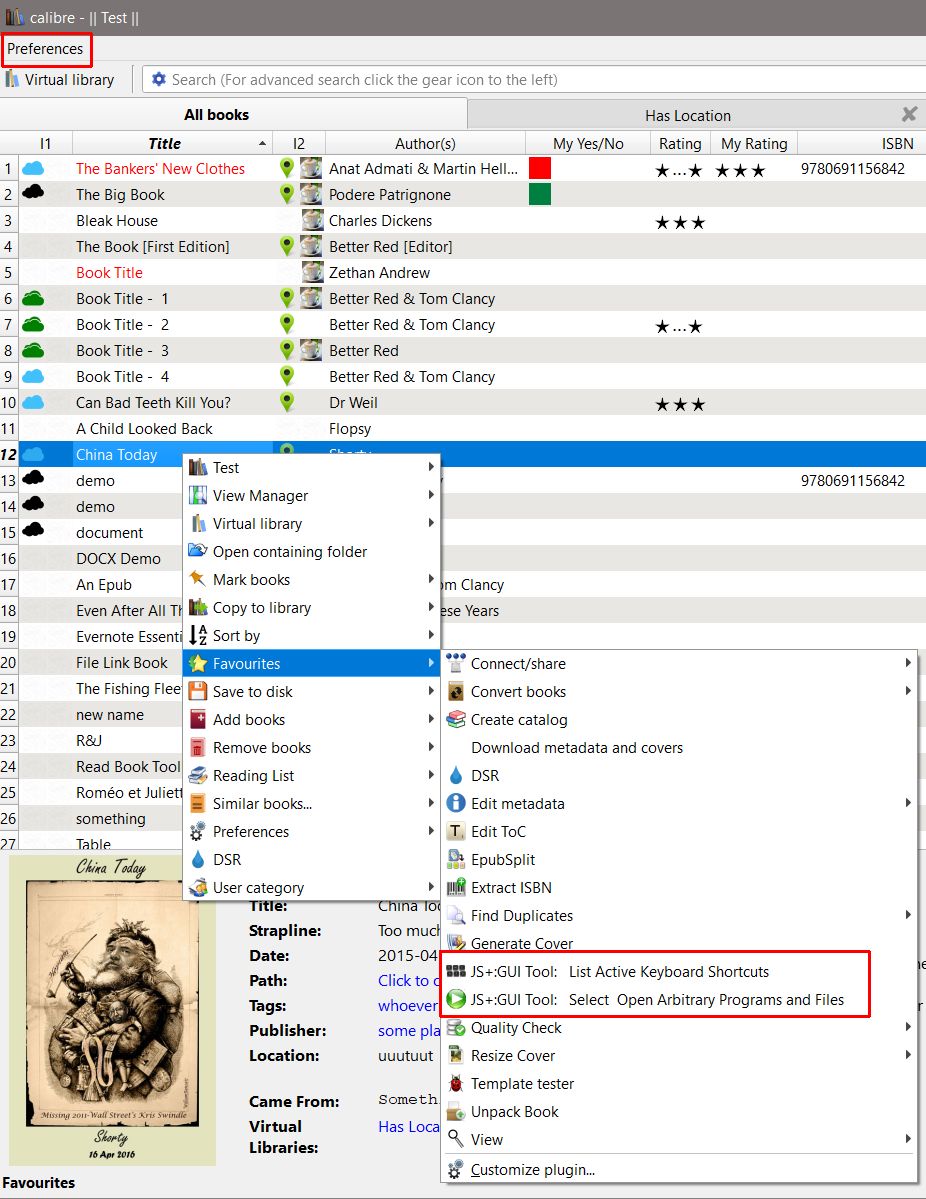
Task: Switch to the All books tab
Action: tap(232, 115)
